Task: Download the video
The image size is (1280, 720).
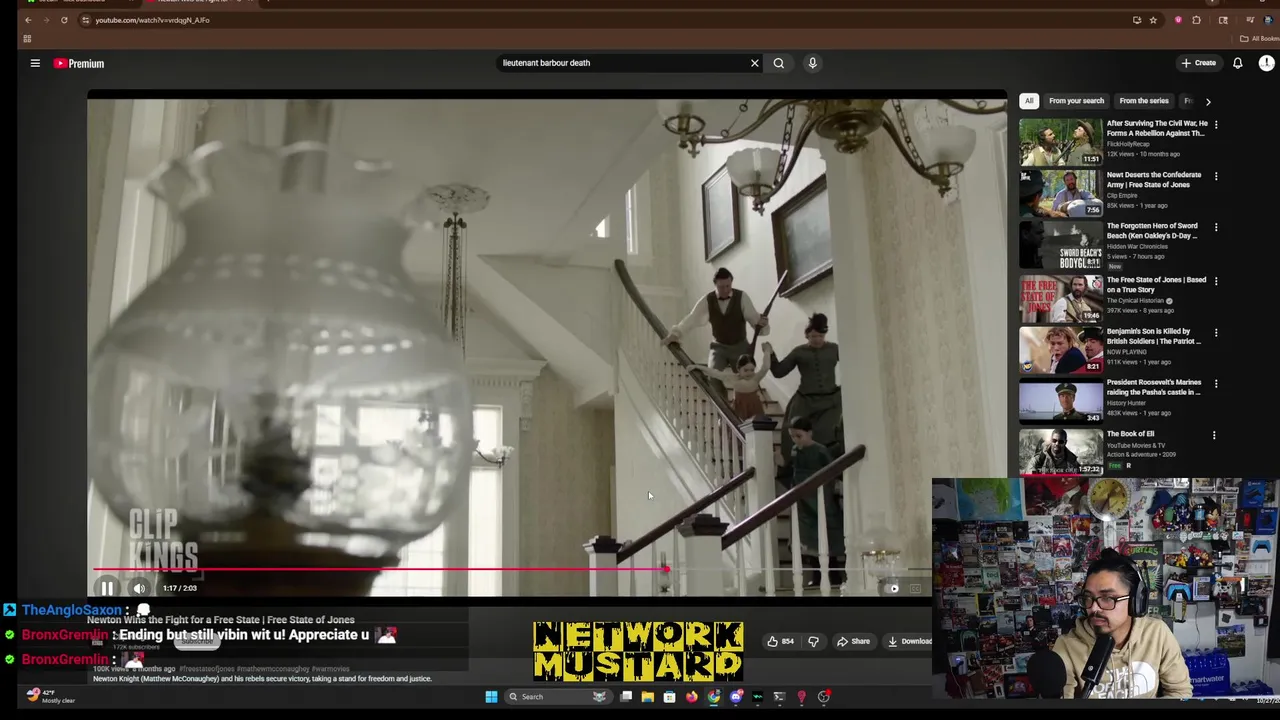Action: [909, 641]
